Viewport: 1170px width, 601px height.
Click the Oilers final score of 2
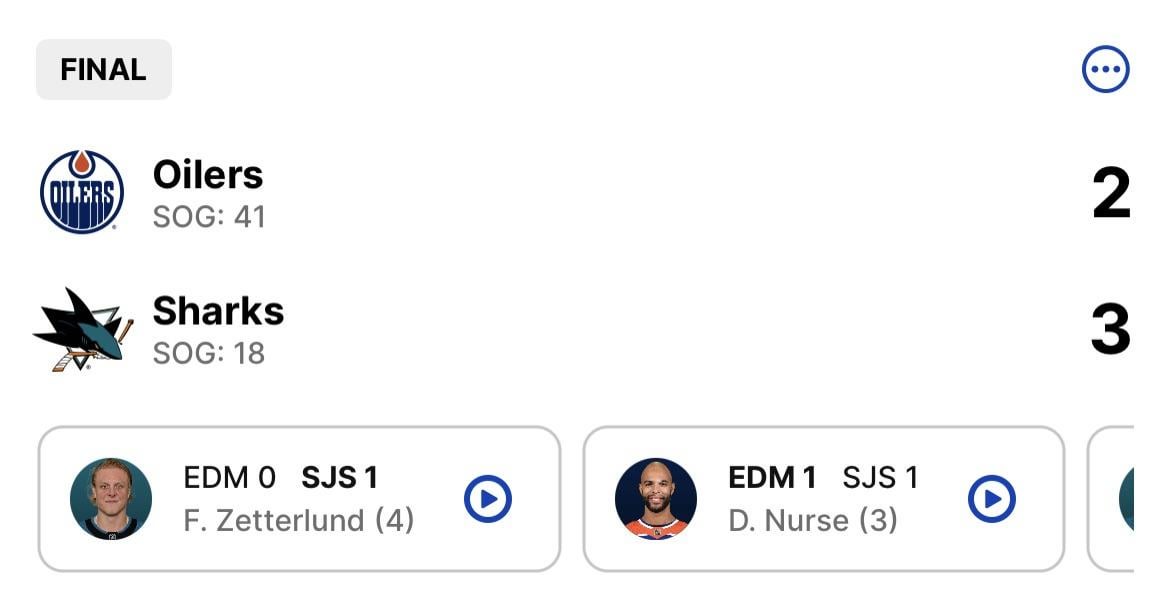click(x=1110, y=193)
